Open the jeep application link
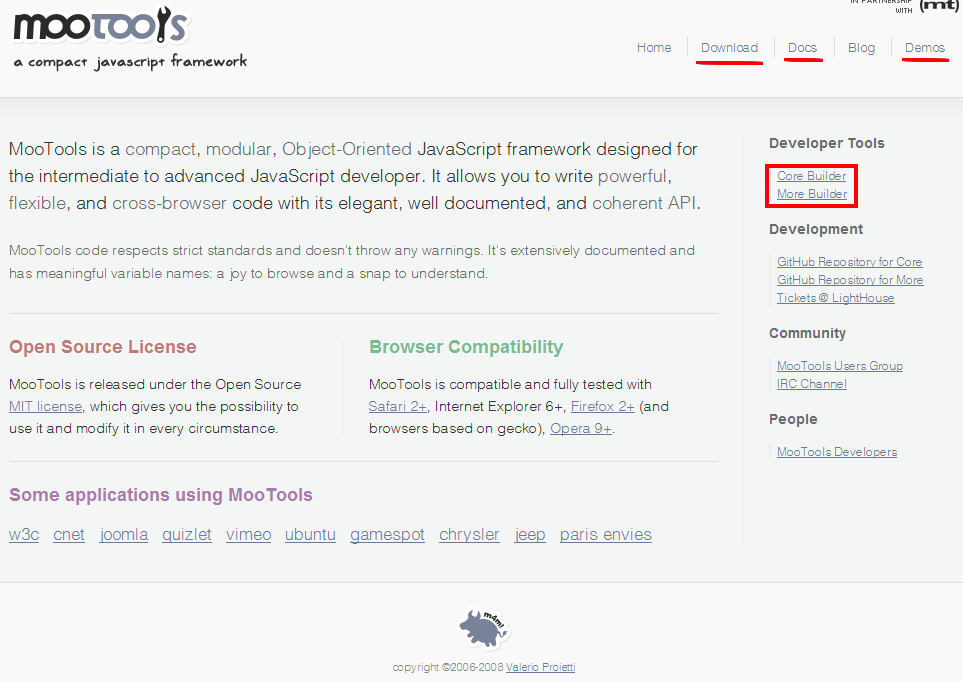The width and height of the screenshot is (963, 681). tap(530, 535)
